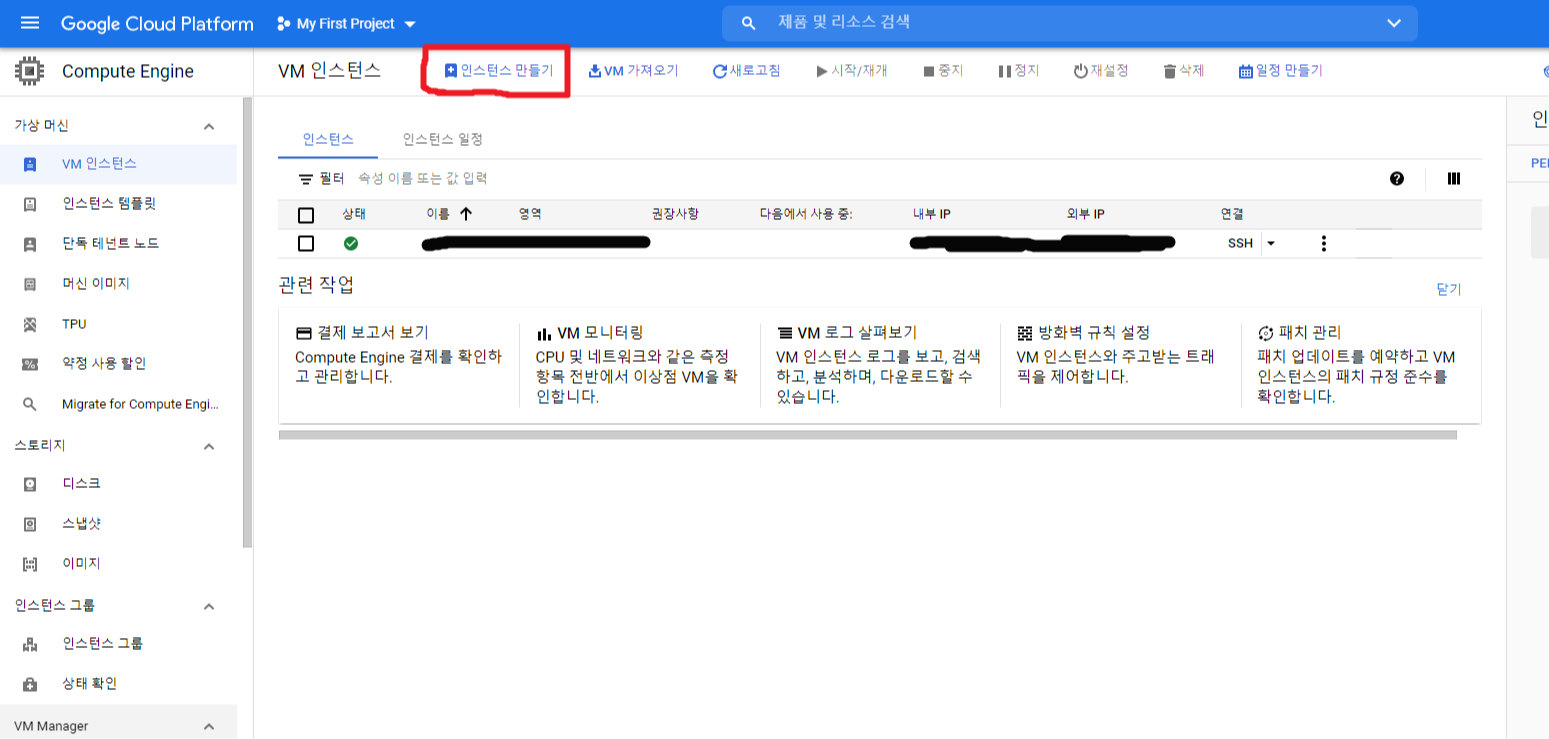The height and width of the screenshot is (739, 1549).
Task: Click the Compute Engine chip icon
Action: point(29,71)
